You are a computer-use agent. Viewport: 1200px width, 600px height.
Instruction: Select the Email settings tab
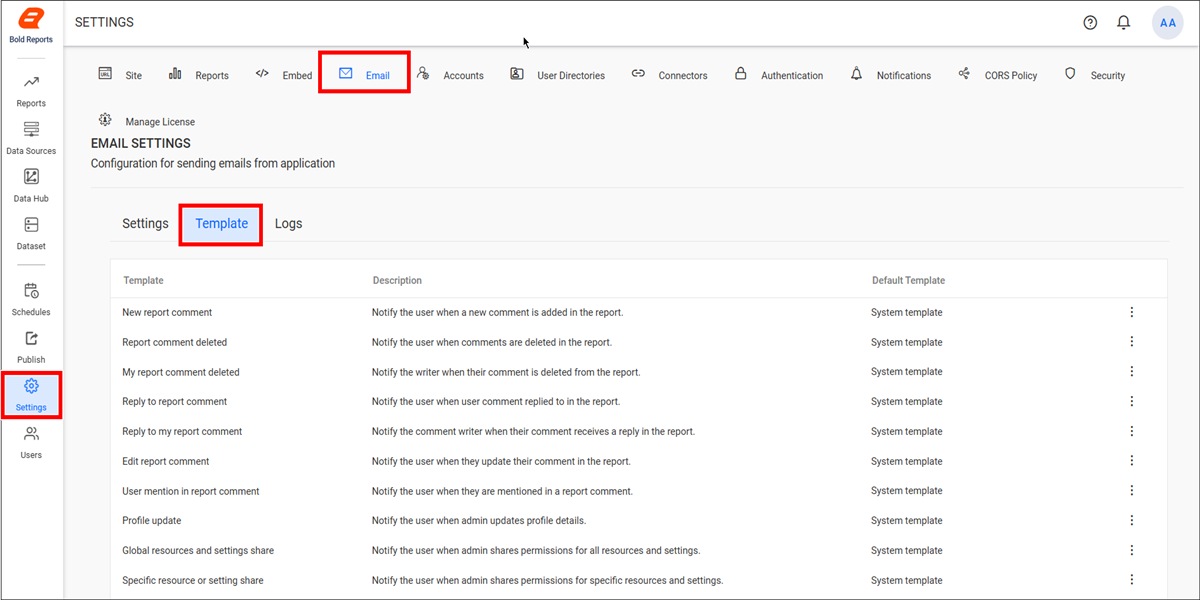pyautogui.click(x=364, y=74)
